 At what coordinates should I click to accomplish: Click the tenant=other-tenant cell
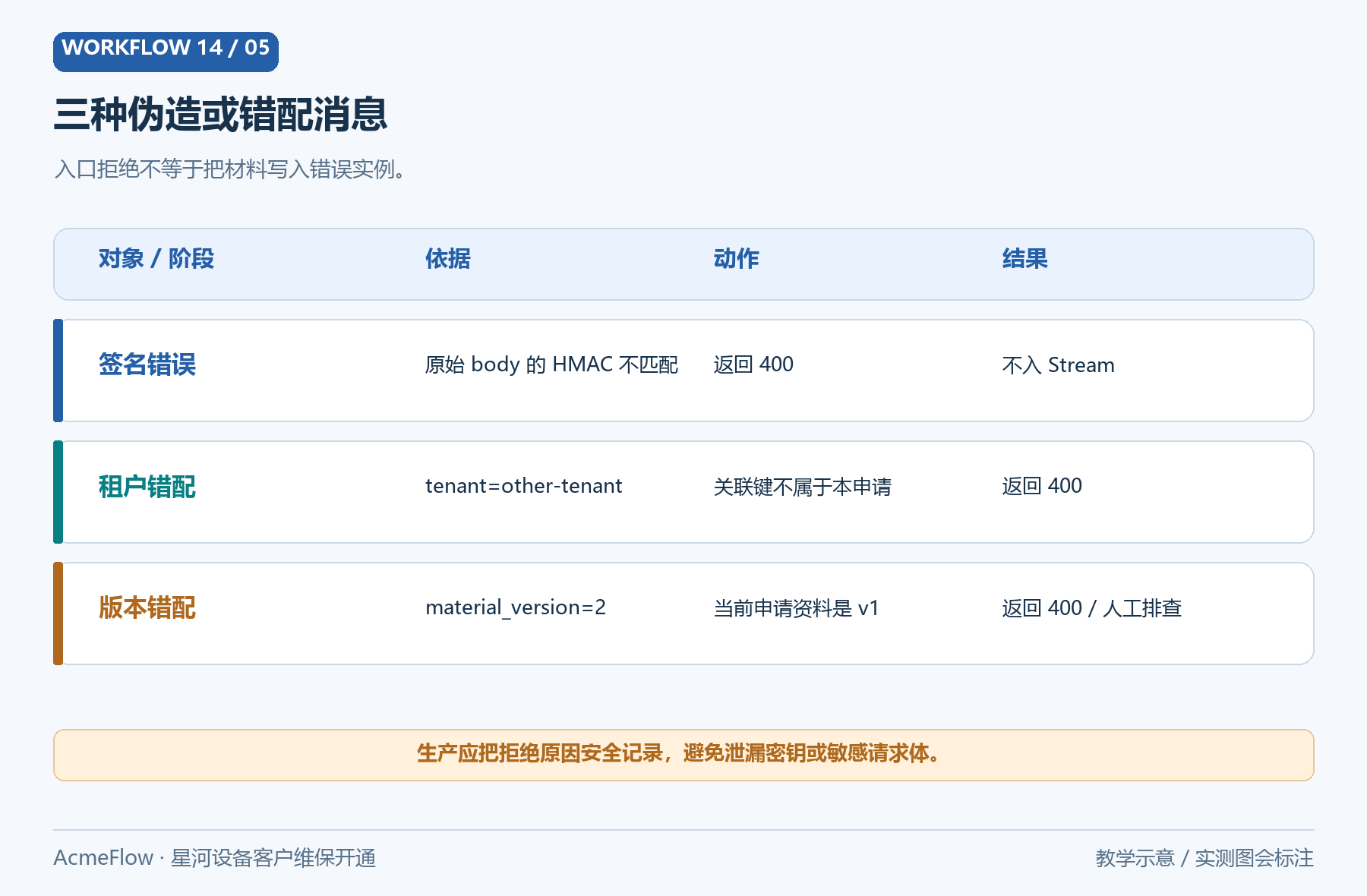click(x=524, y=486)
